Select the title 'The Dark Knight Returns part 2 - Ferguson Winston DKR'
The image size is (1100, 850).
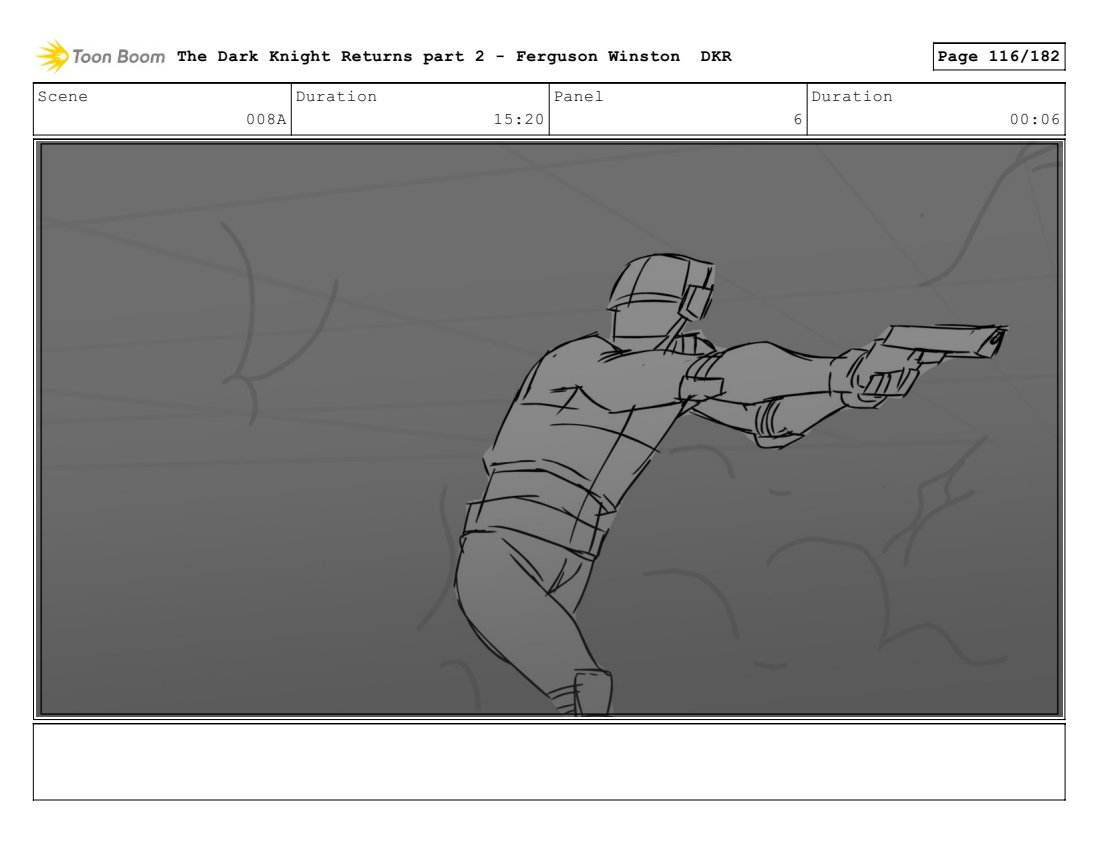point(454,57)
